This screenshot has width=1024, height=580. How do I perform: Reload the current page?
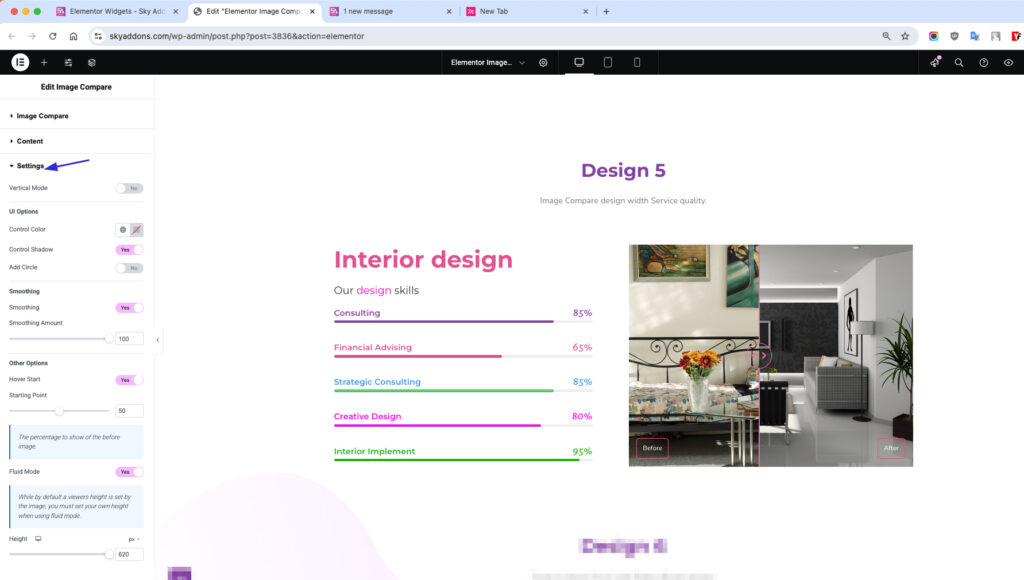tap(52, 36)
